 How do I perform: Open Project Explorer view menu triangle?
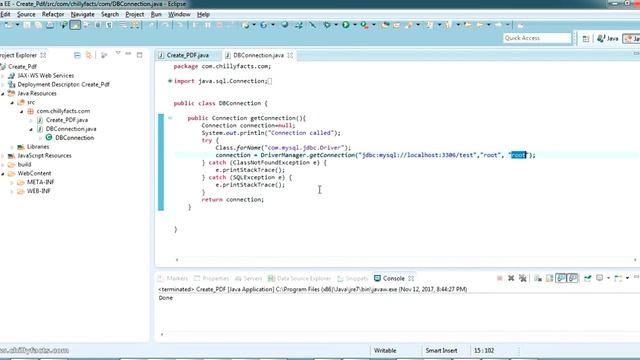click(118, 53)
